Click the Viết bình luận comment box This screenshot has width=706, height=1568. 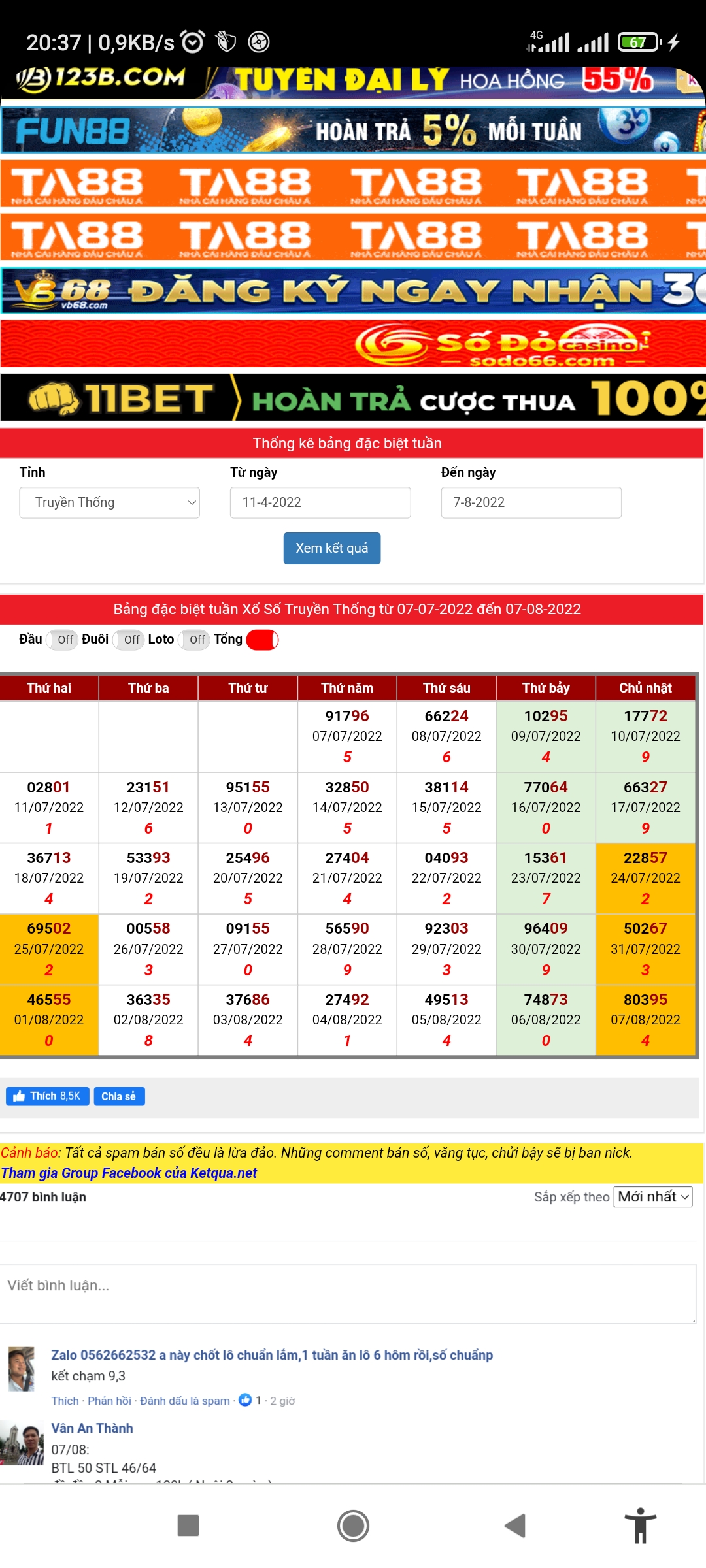[x=348, y=1293]
